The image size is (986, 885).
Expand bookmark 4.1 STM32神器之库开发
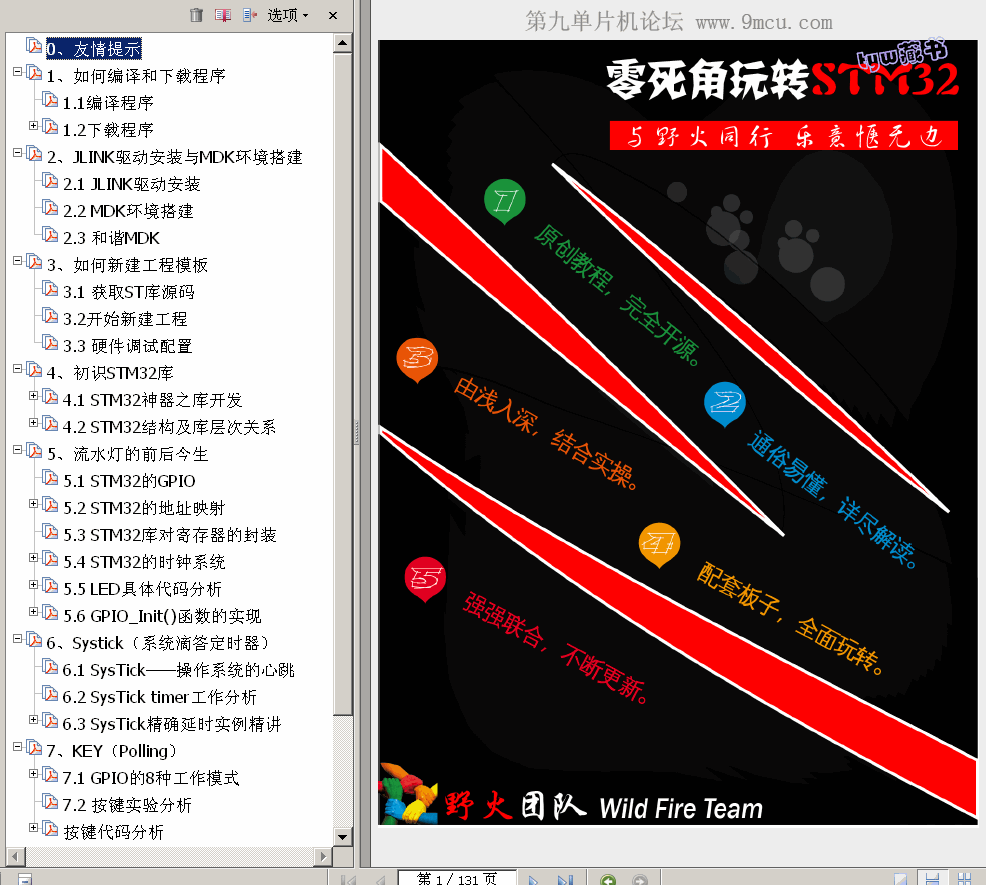tap(34, 396)
